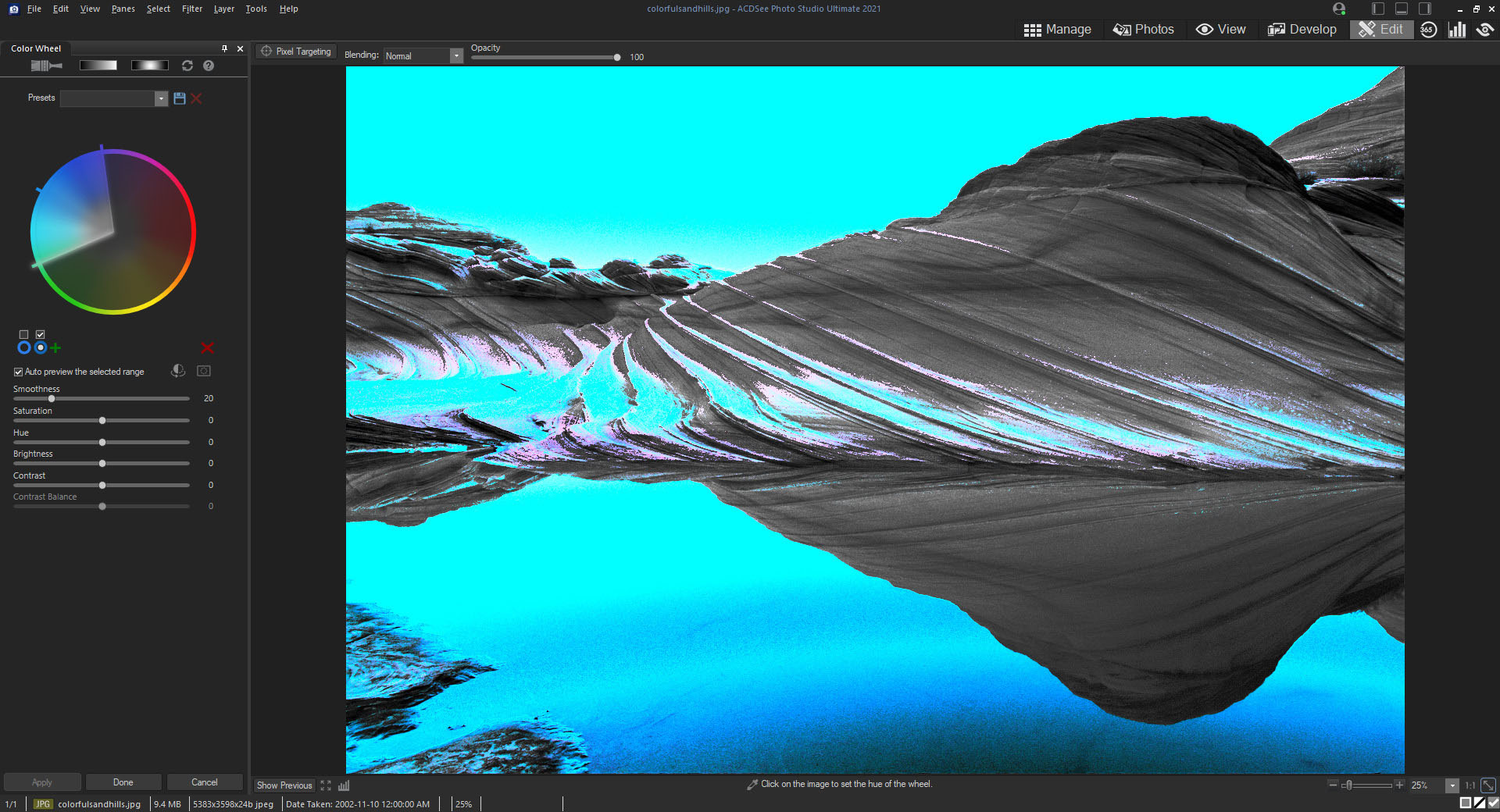1500x812 pixels.
Task: Click inside the Presets text field
Action: pos(109,98)
